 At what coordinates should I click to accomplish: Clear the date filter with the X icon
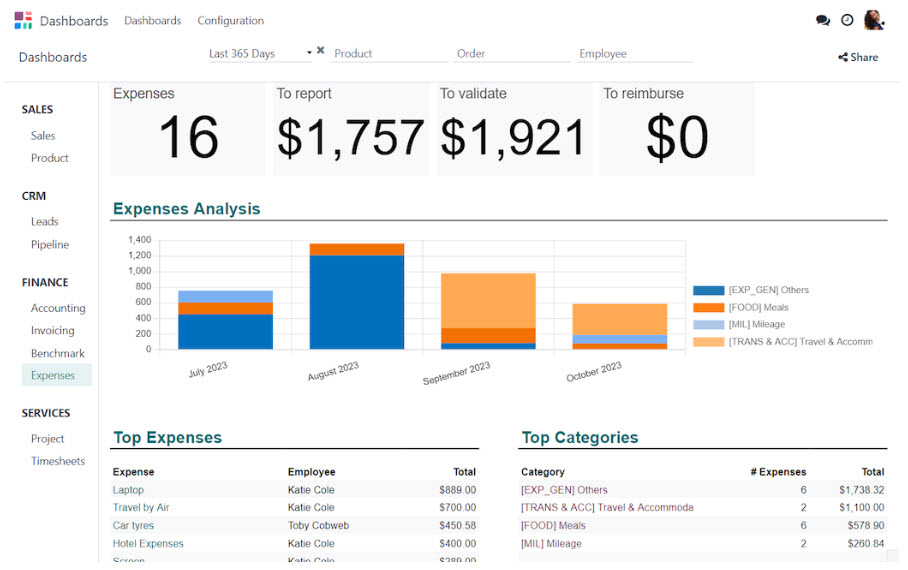(321, 51)
